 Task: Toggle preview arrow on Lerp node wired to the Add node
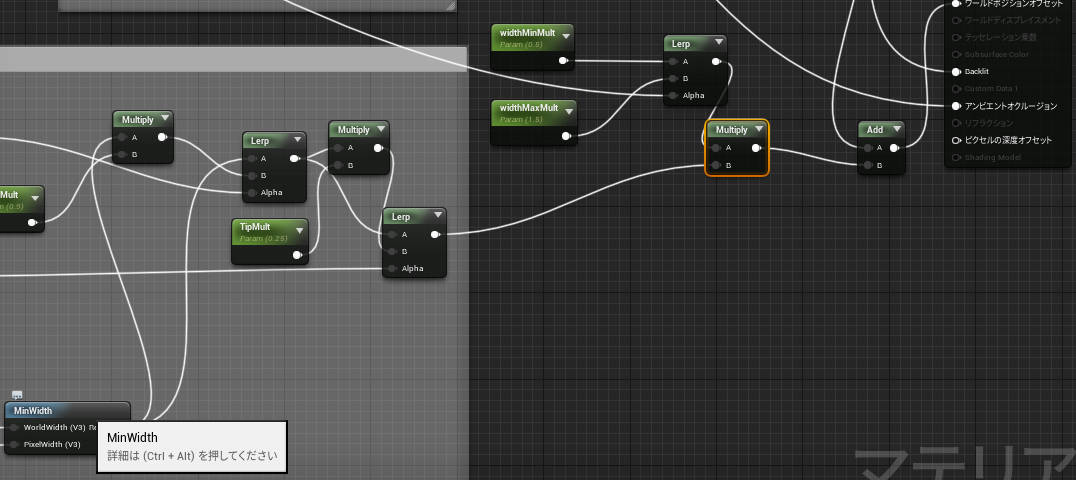[x=438, y=216]
